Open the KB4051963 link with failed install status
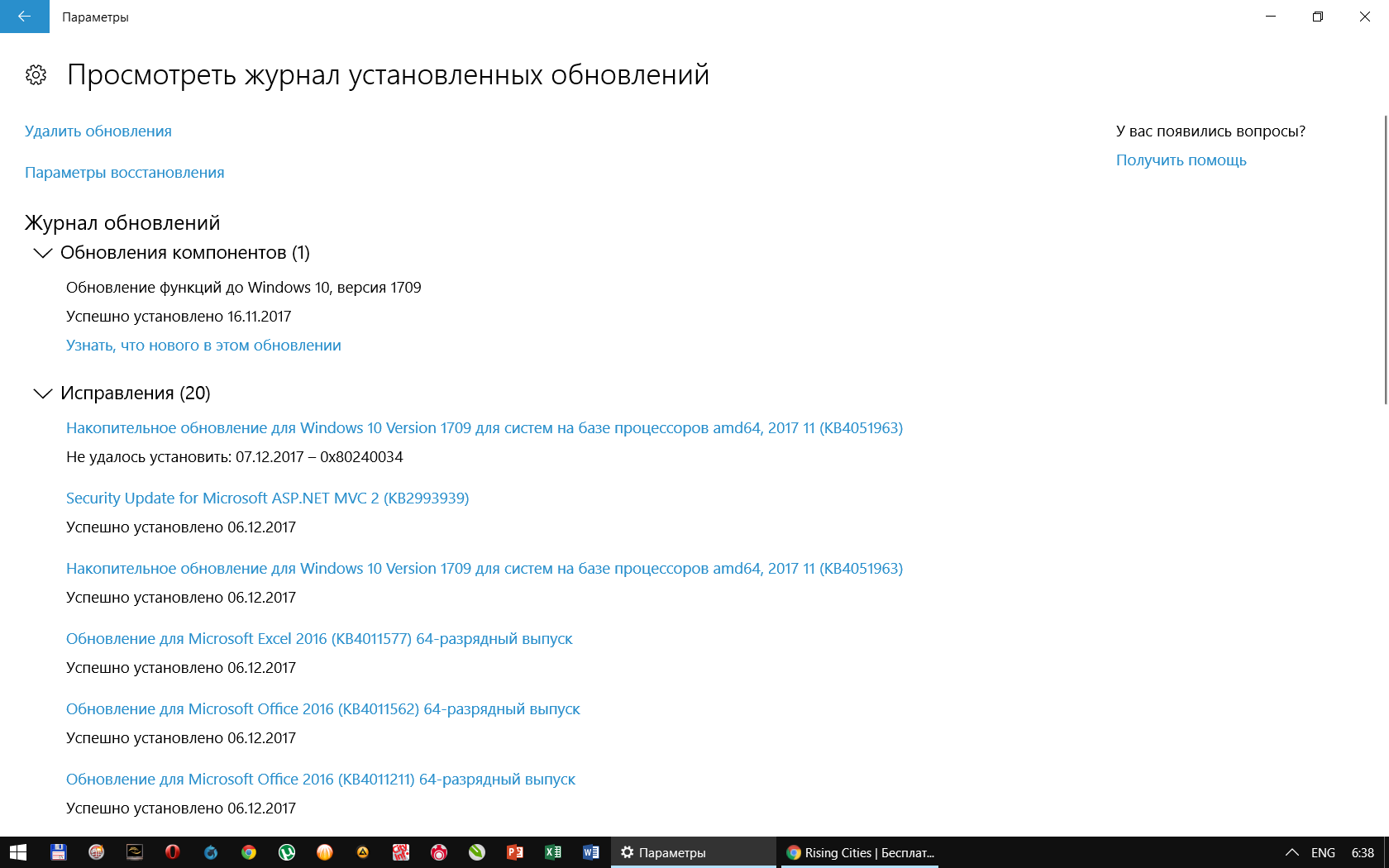This screenshot has height=868, width=1389. pyautogui.click(x=484, y=428)
